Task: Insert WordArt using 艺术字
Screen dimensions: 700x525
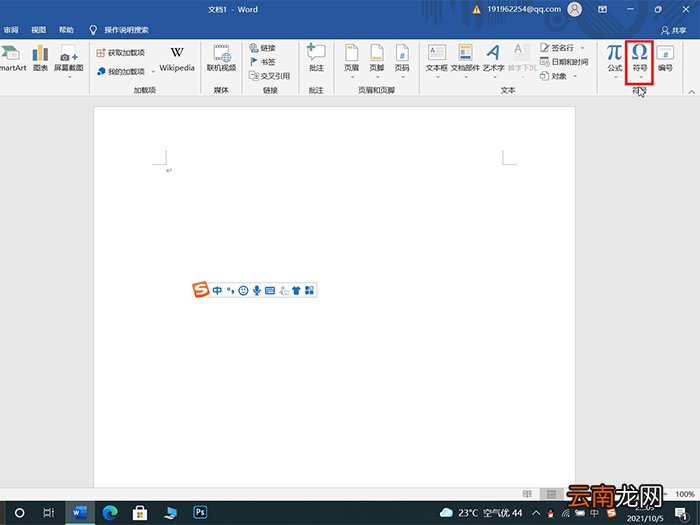Action: coord(493,60)
